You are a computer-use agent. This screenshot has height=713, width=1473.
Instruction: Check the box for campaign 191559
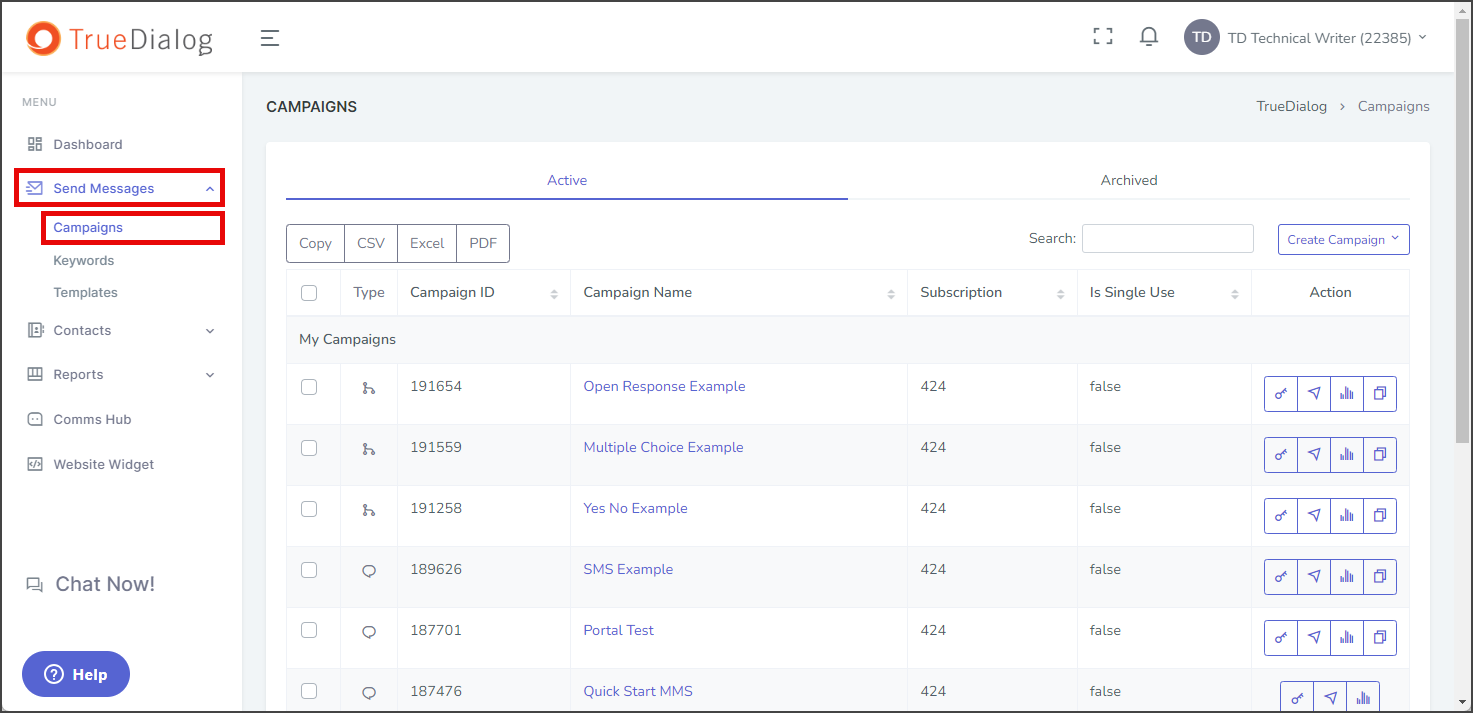309,448
